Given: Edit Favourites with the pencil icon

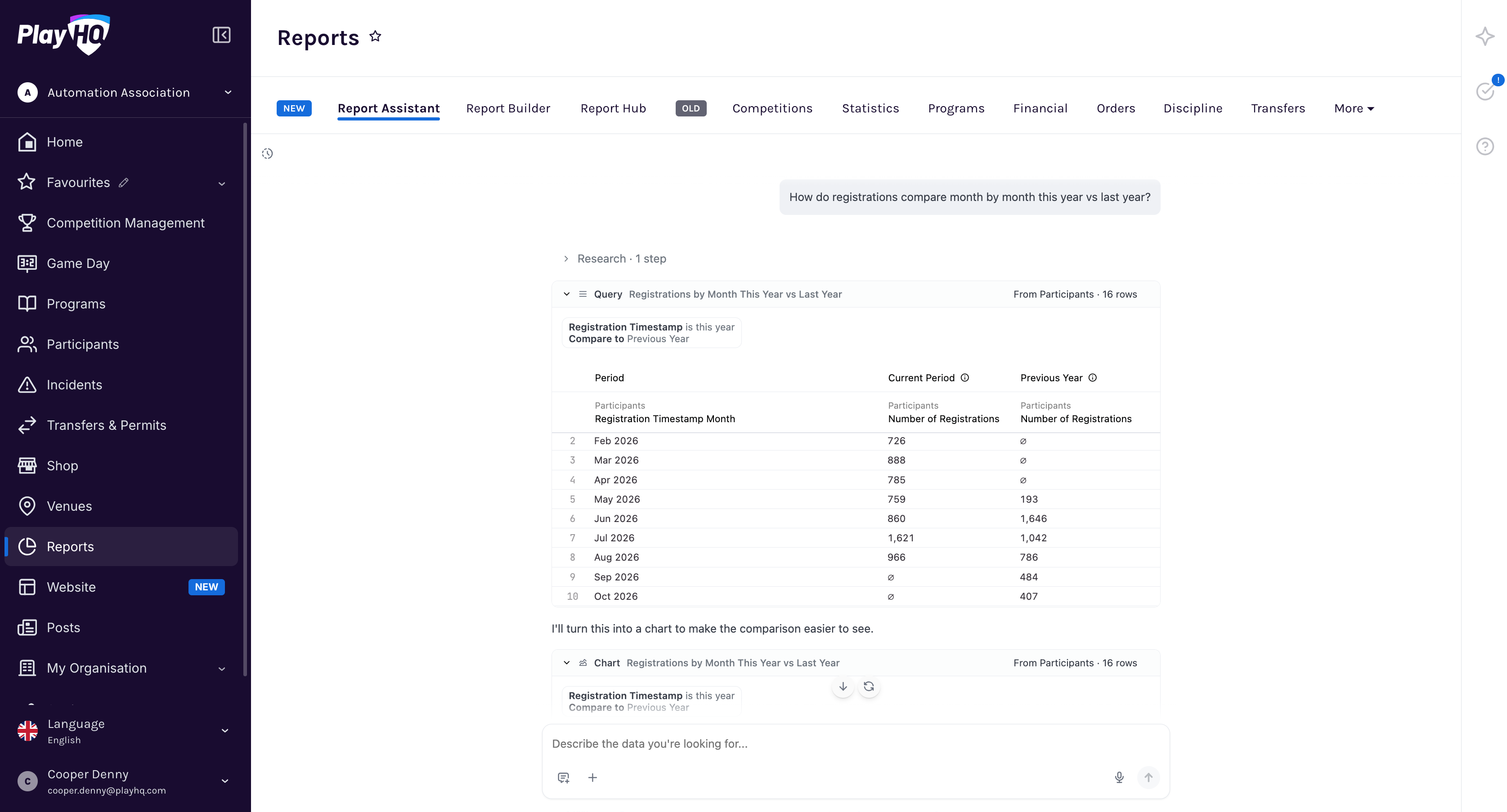Looking at the screenshot, I should click(x=123, y=183).
